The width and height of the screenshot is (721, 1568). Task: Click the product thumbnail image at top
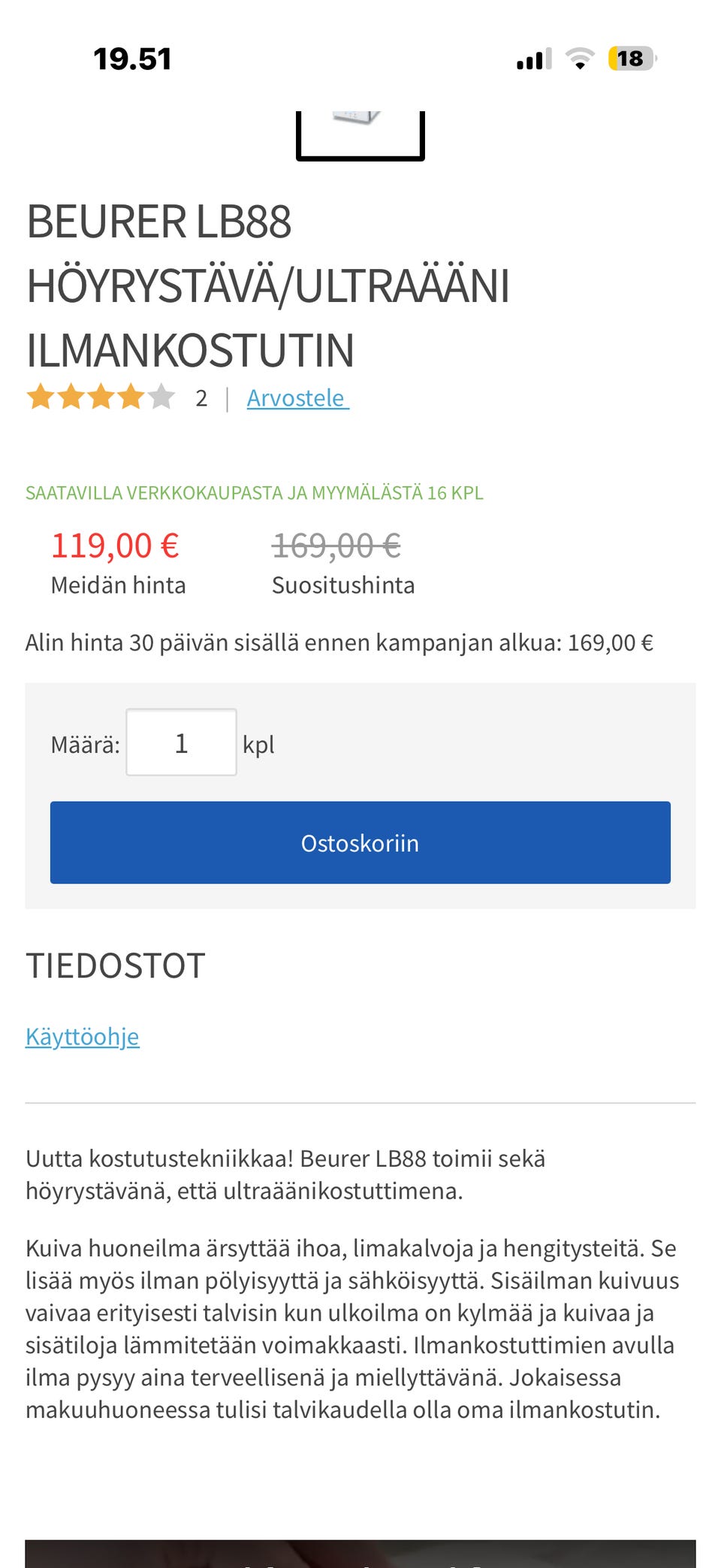pos(360,134)
